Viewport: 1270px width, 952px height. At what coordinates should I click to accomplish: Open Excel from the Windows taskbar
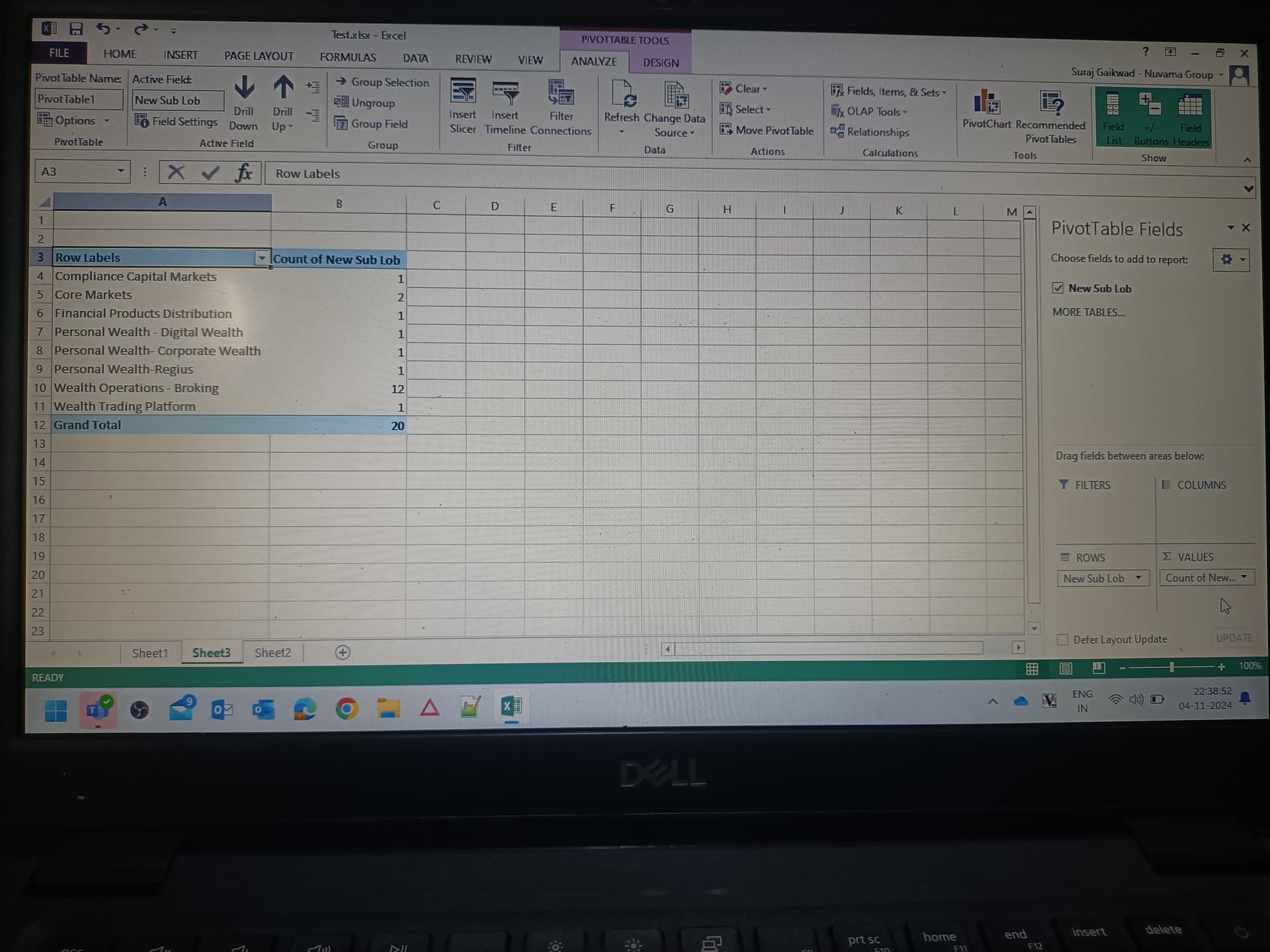[x=511, y=707]
